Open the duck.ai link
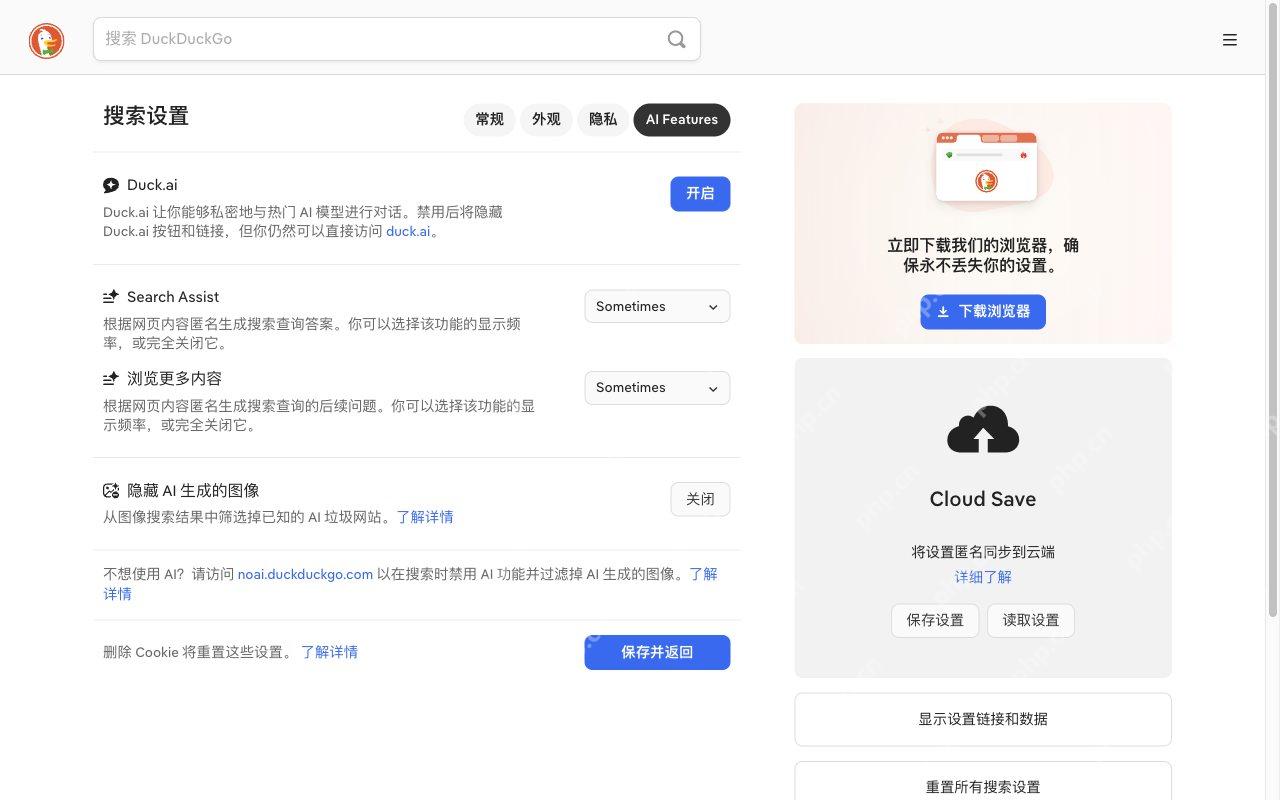1280x800 pixels. tap(408, 231)
